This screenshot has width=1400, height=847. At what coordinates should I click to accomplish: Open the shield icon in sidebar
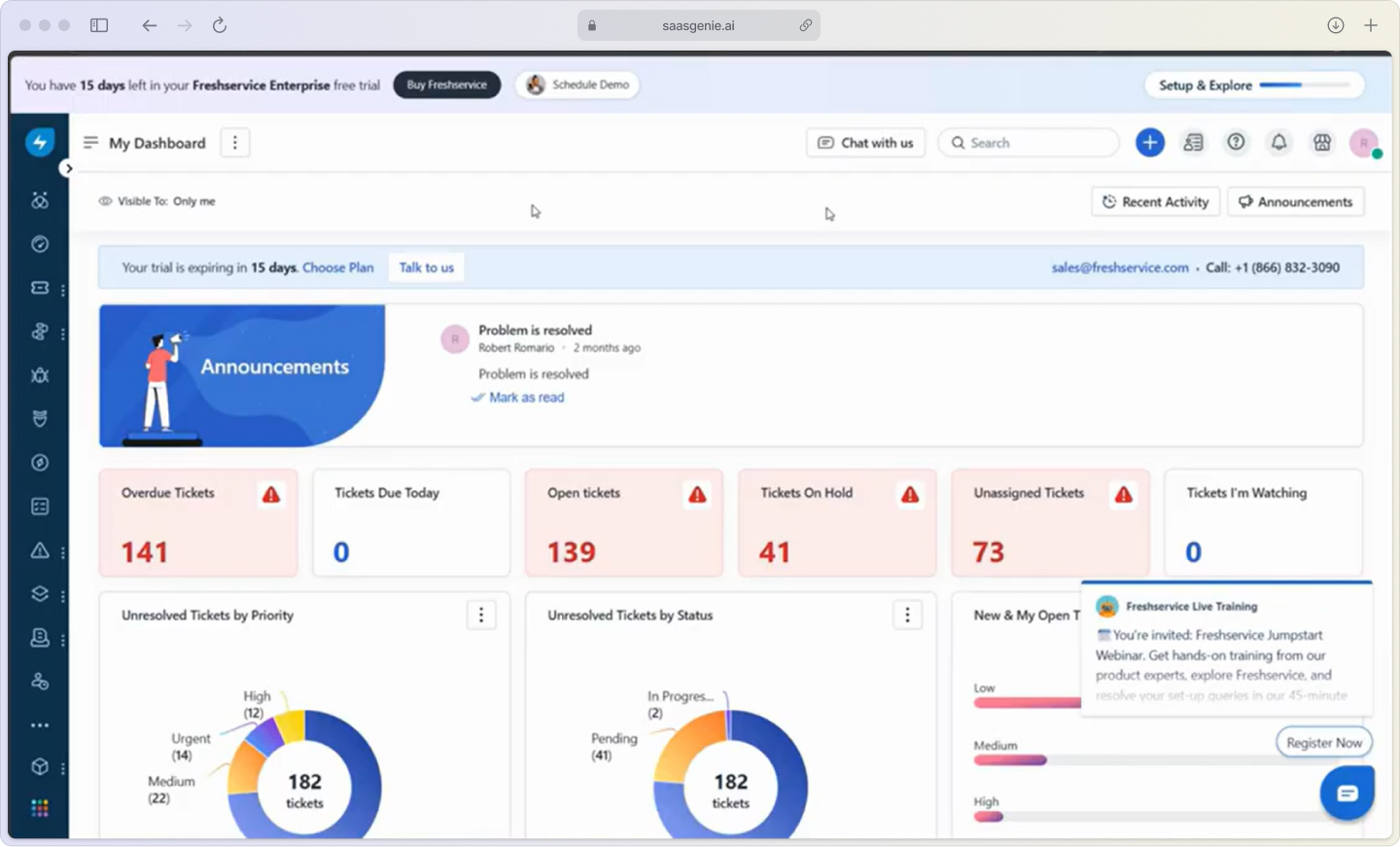(x=40, y=419)
